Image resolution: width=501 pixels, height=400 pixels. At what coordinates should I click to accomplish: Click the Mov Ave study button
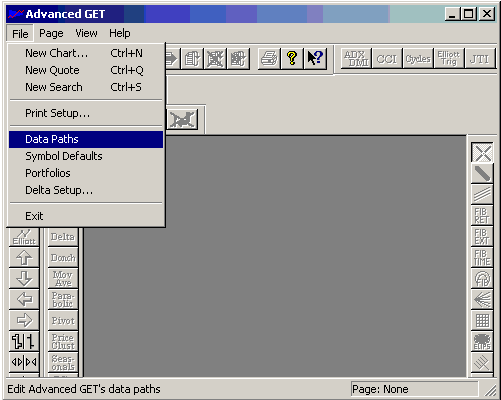tap(63, 279)
